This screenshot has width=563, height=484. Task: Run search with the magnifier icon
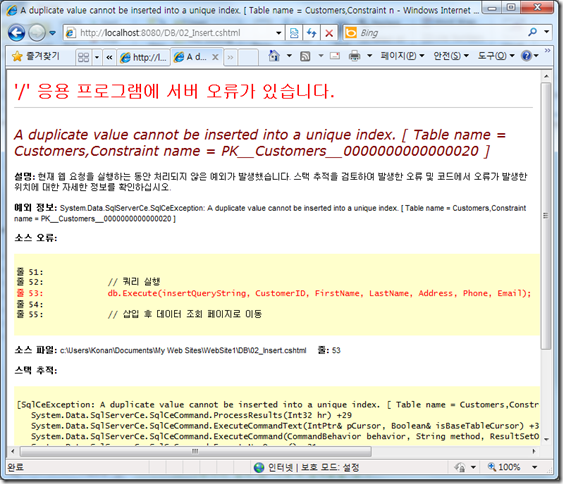(532, 33)
